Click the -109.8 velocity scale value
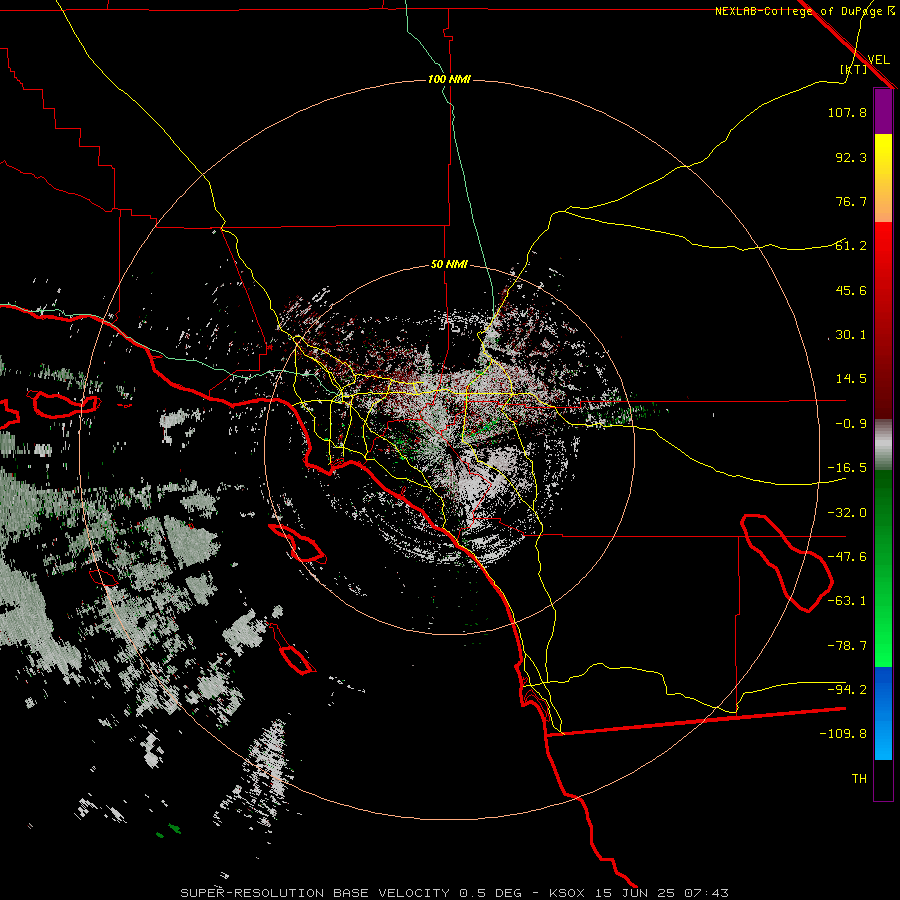Viewport: 900px width, 900px height. [x=843, y=734]
